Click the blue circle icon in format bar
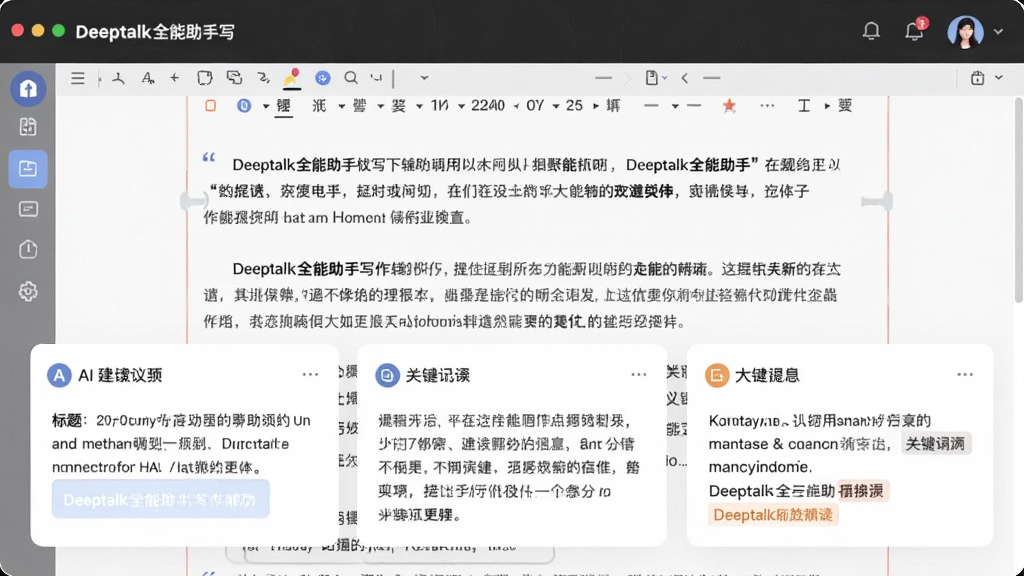 point(244,106)
